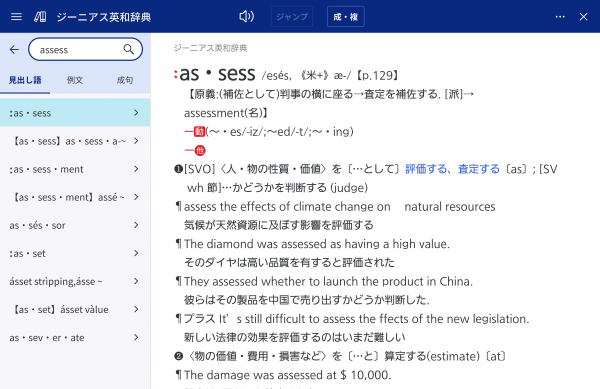The width and height of the screenshot is (600, 389).
Task: Switch to the 例文 tab
Action: [x=75, y=80]
